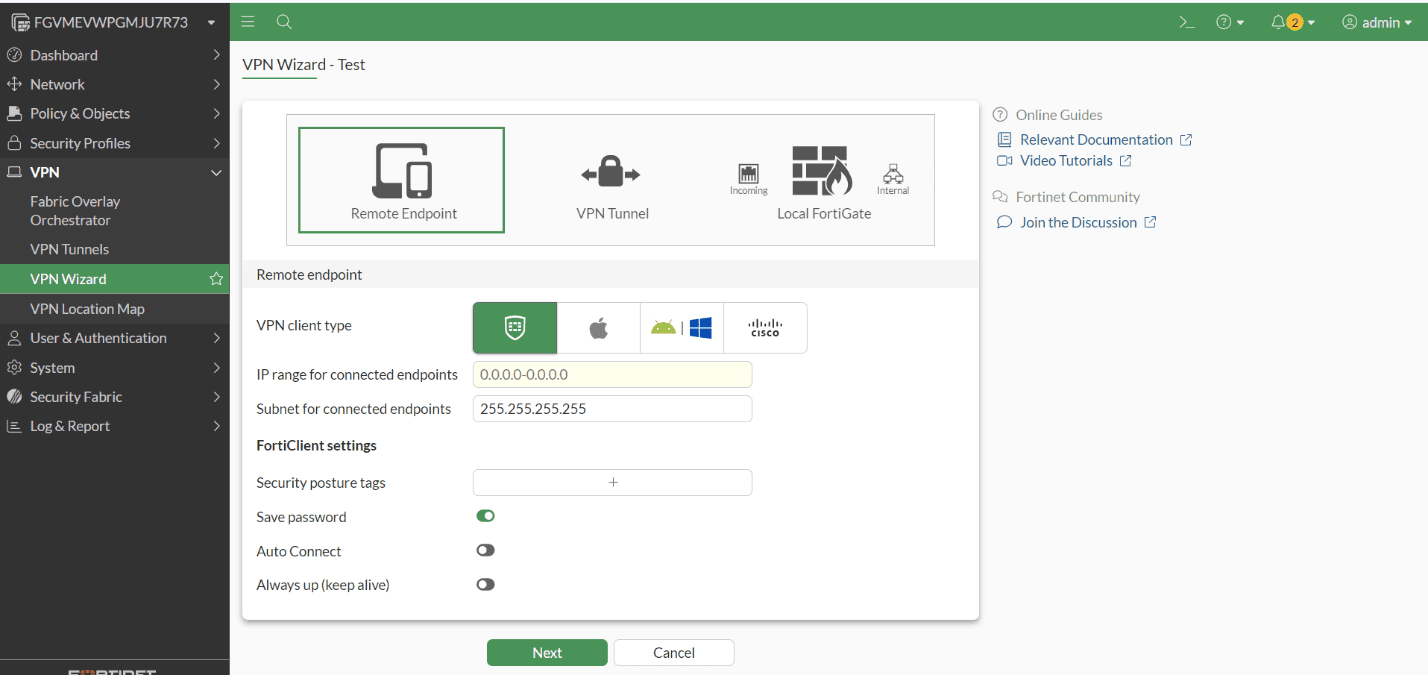1428x675 pixels.
Task: Select Apple native VPN client type
Action: 598,328
